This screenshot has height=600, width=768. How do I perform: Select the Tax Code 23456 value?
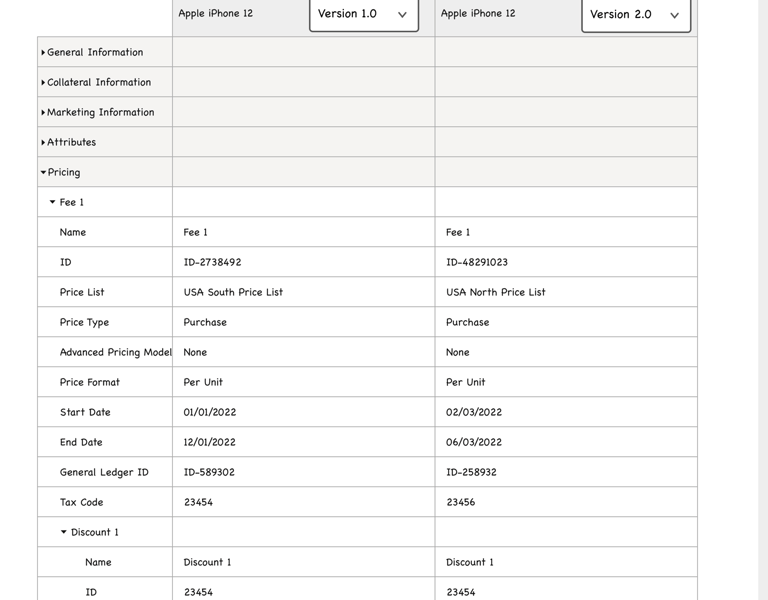point(461,502)
